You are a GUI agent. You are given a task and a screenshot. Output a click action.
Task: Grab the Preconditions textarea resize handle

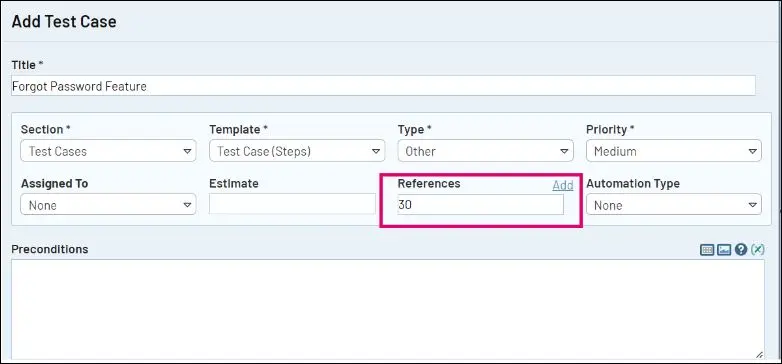tap(759, 354)
